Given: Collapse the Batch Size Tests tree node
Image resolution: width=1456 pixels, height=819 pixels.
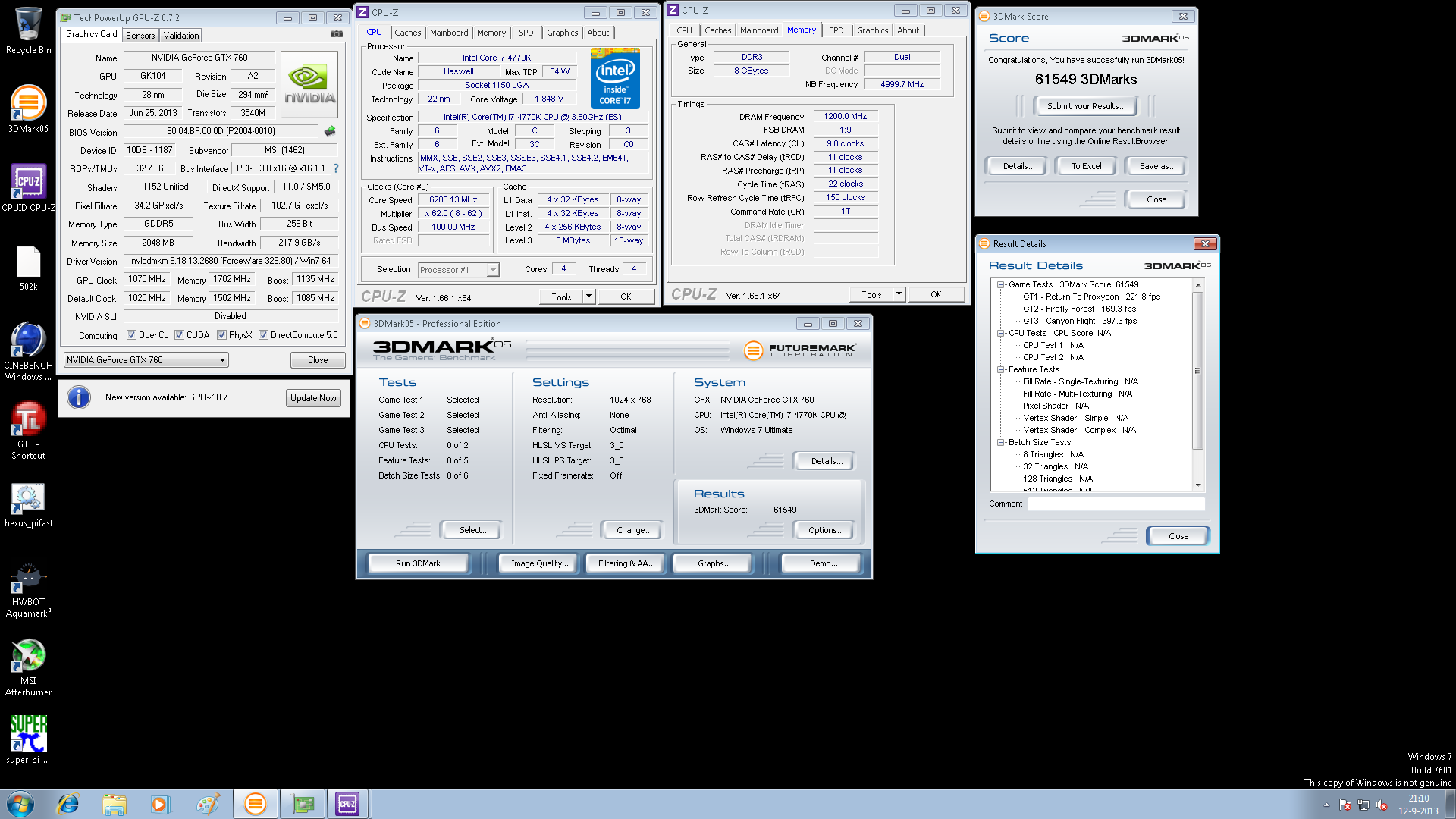Looking at the screenshot, I should 1001,442.
